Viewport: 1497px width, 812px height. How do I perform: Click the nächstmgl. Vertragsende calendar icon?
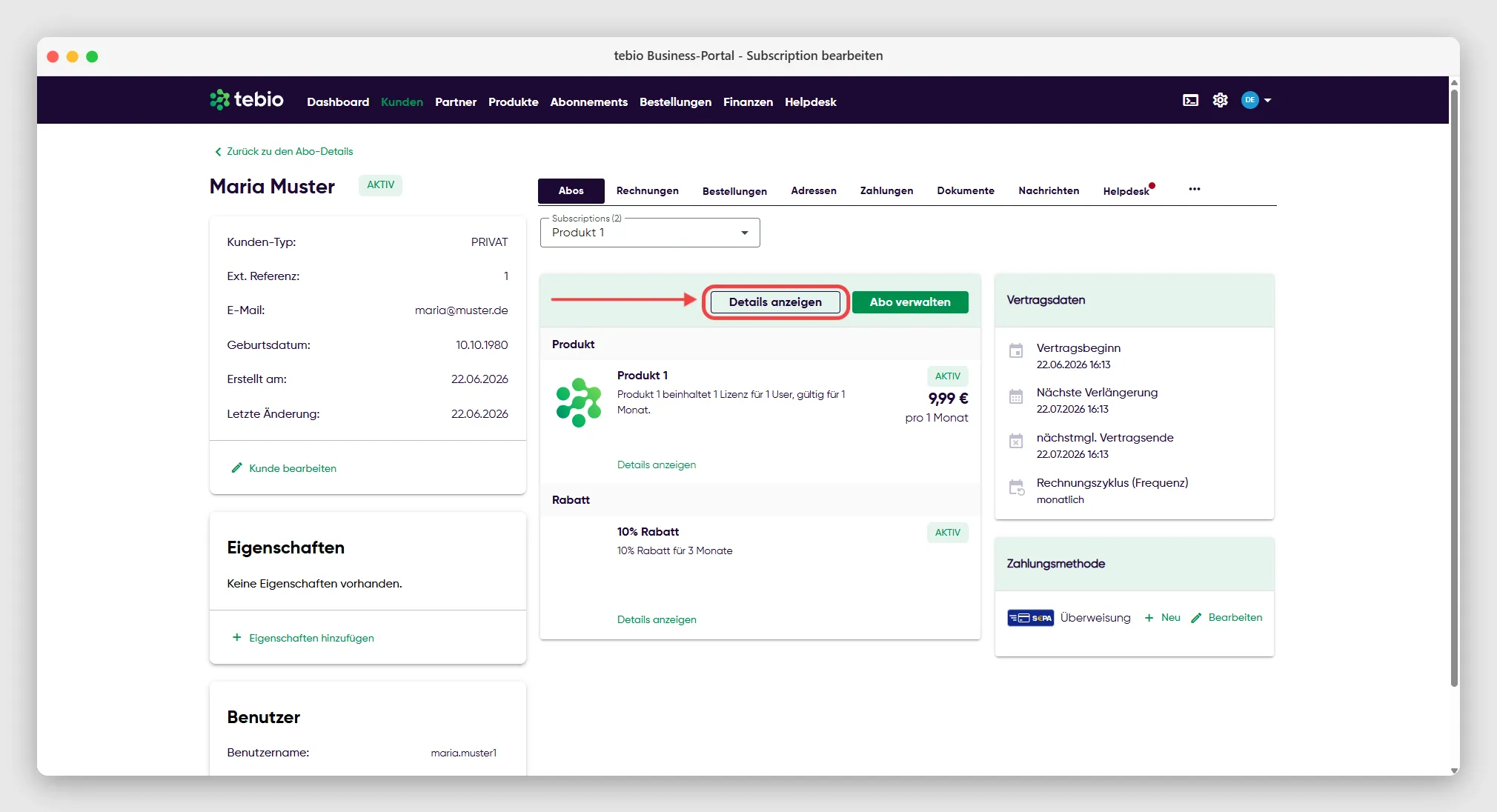pos(1016,442)
